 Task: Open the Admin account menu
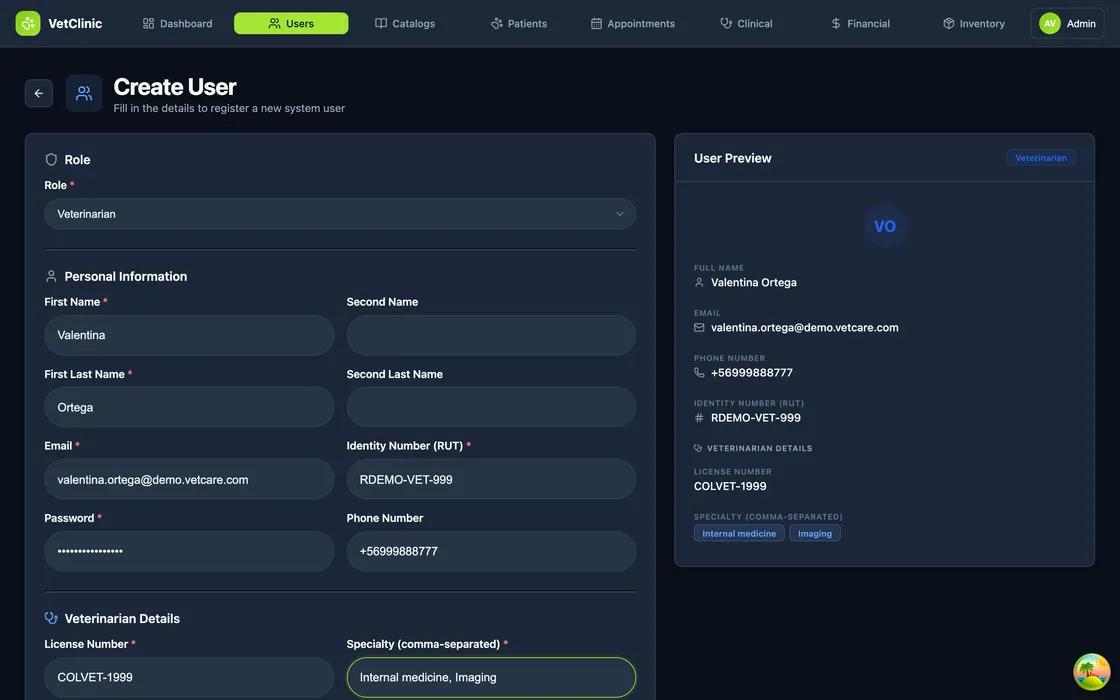coord(1067,23)
